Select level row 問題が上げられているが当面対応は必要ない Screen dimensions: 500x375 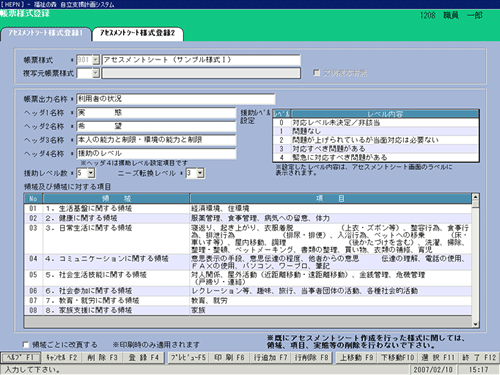pyautogui.click(x=376, y=140)
